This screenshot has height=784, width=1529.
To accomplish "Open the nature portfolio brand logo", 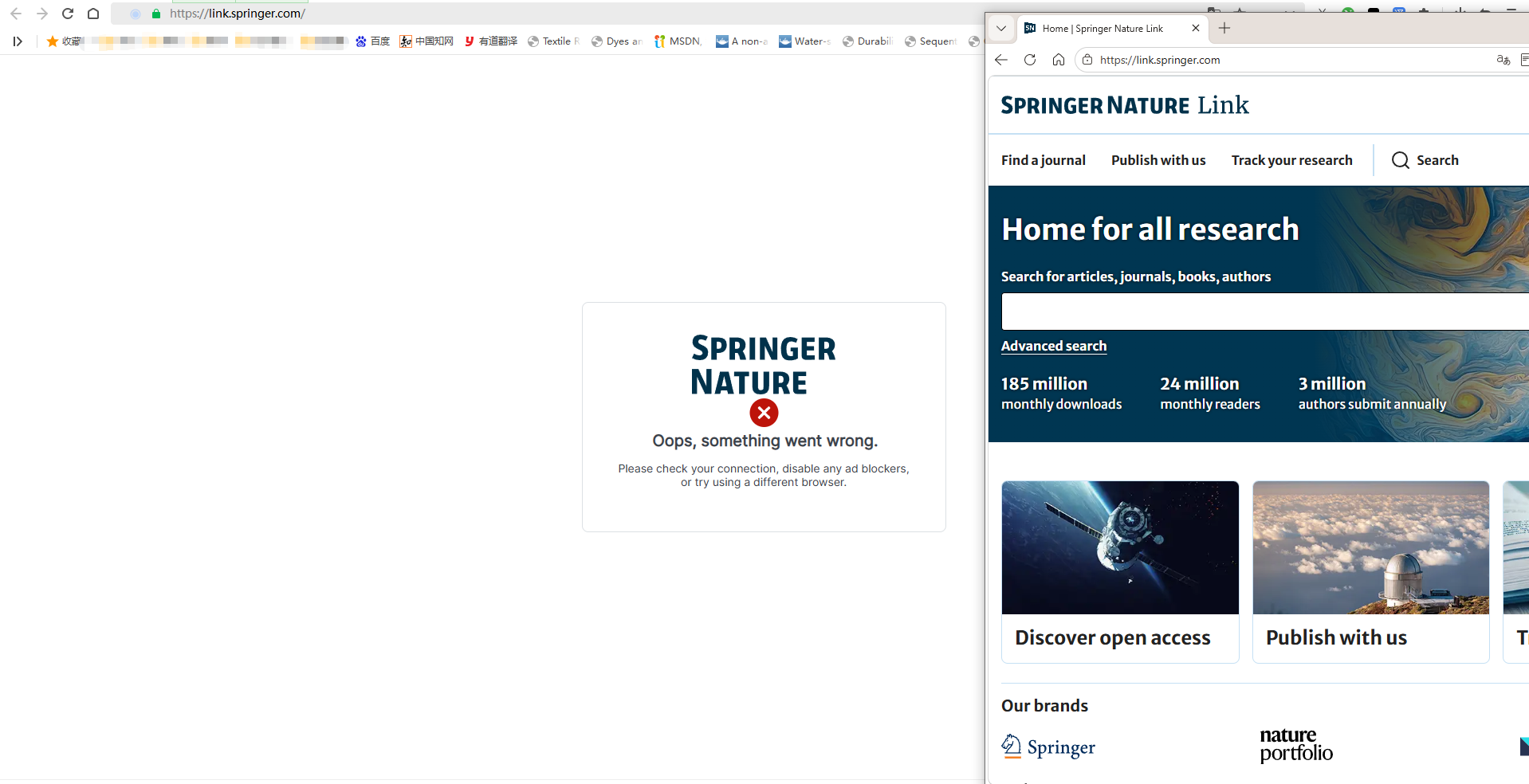I will [1296, 746].
